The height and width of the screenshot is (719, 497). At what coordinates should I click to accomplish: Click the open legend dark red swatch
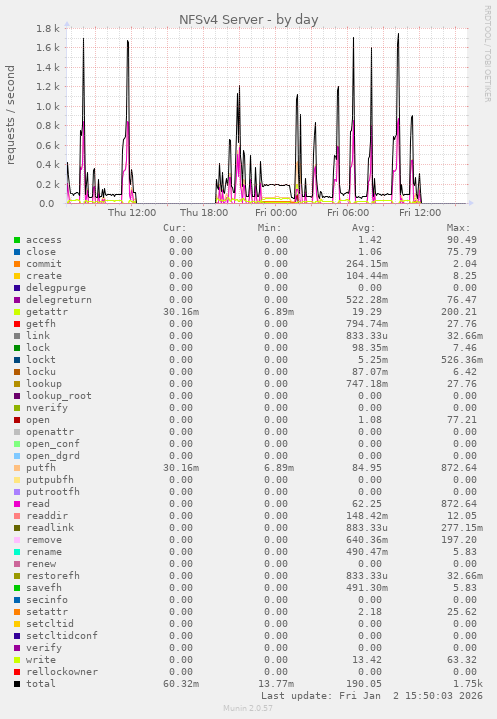(17, 420)
